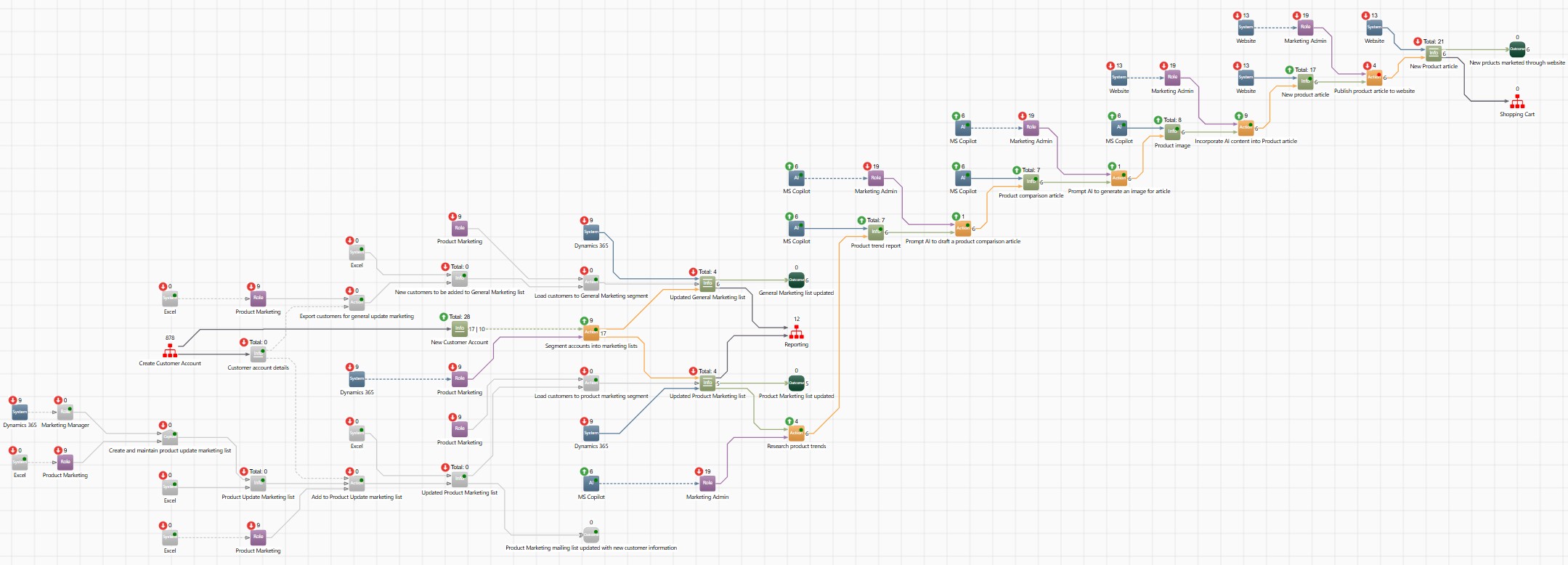Select the Product trend report info node
The image size is (1568, 565).
click(x=876, y=232)
